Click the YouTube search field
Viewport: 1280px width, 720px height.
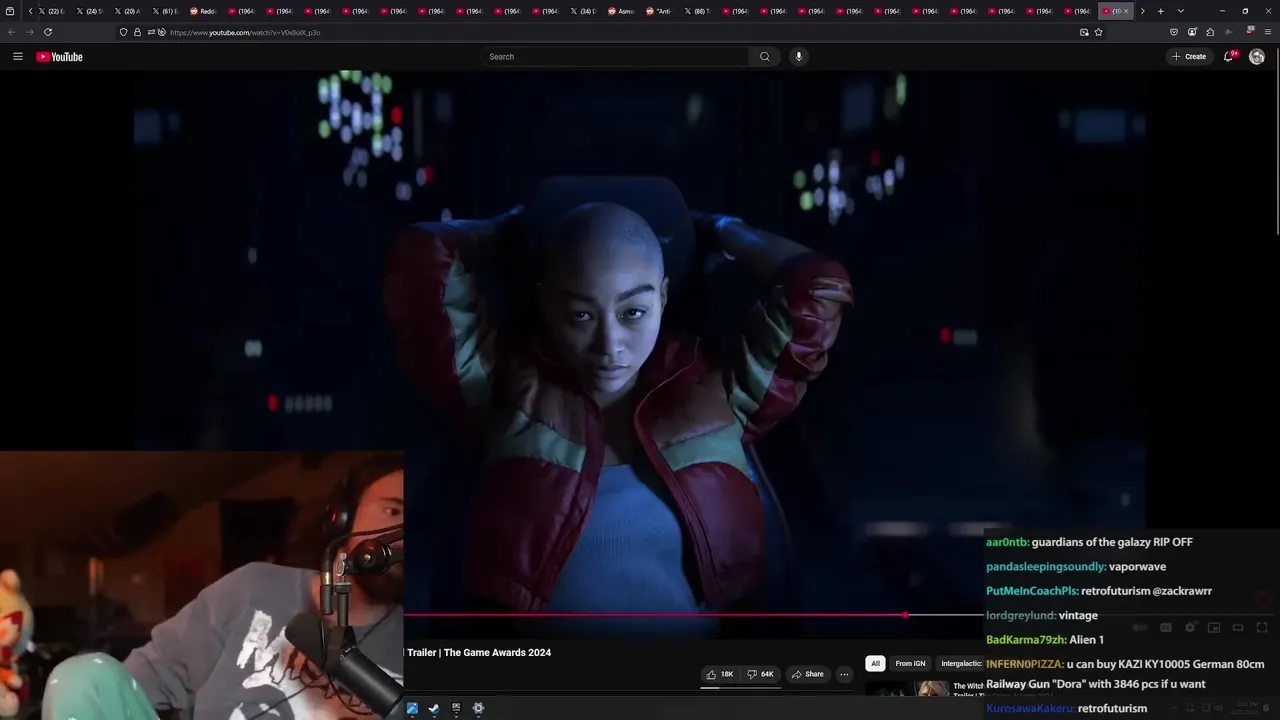(x=615, y=57)
